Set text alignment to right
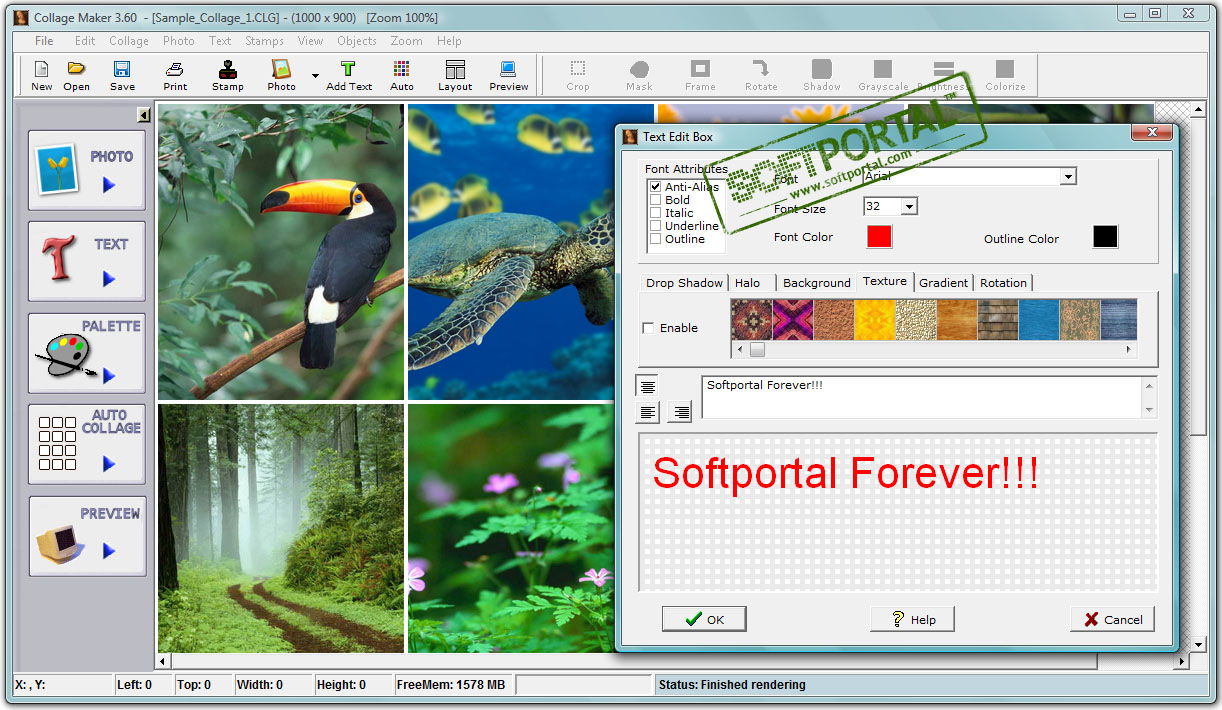This screenshot has height=710, width=1222. (681, 411)
